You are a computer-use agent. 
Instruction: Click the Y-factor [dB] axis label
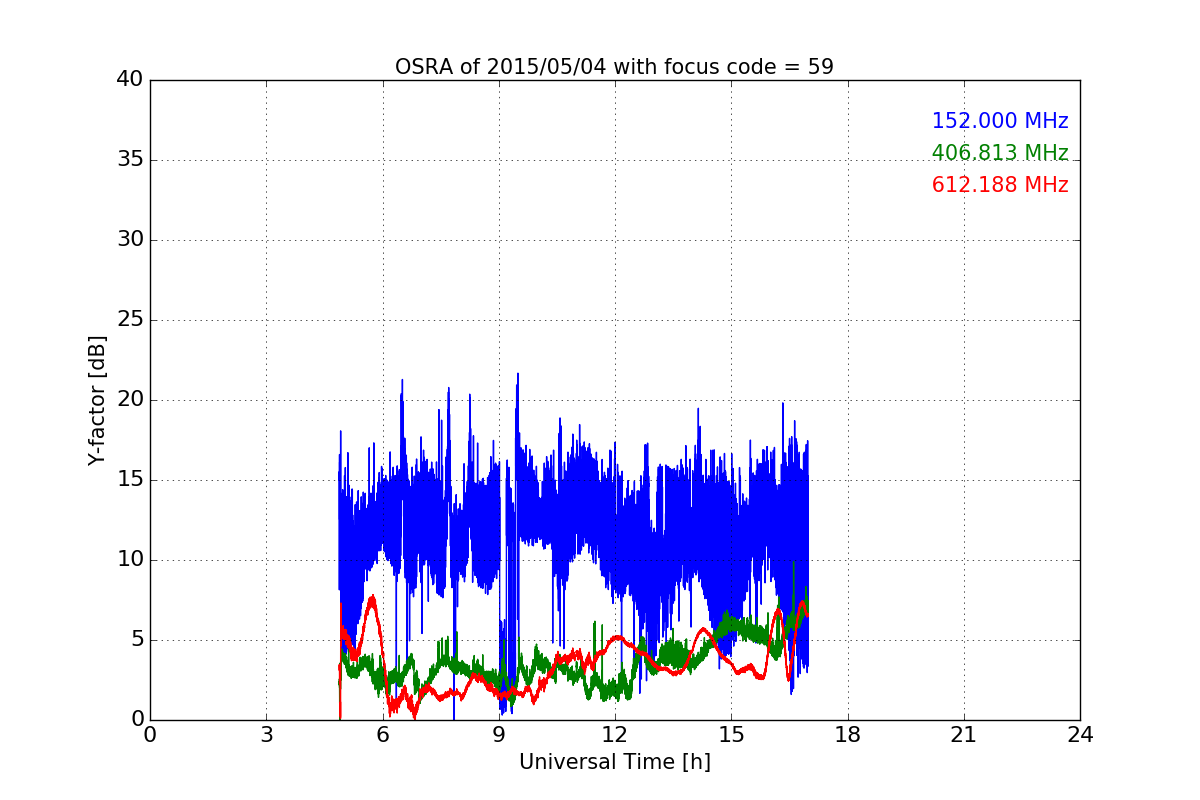(x=97, y=400)
